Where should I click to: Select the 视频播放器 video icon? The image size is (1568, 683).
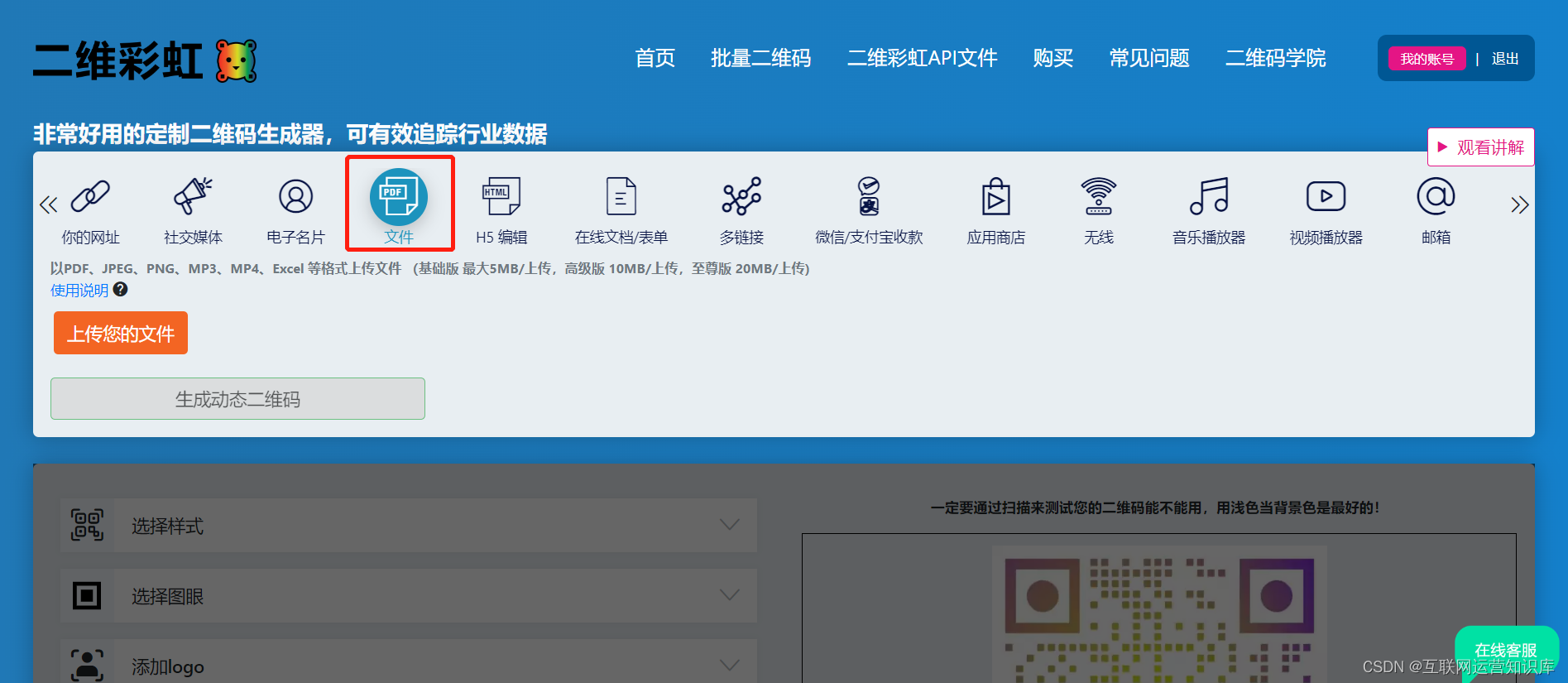(1326, 196)
